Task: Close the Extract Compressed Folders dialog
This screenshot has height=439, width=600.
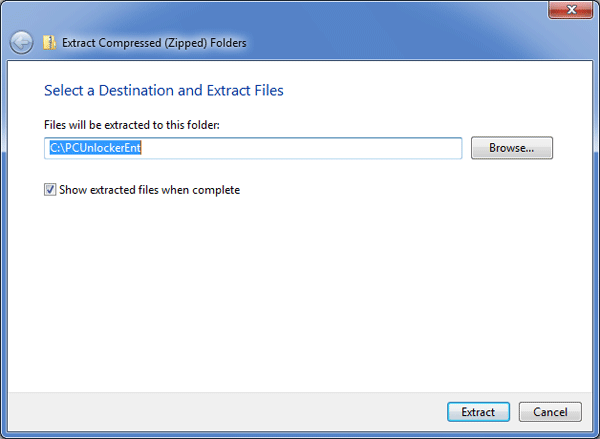Action: (x=567, y=10)
